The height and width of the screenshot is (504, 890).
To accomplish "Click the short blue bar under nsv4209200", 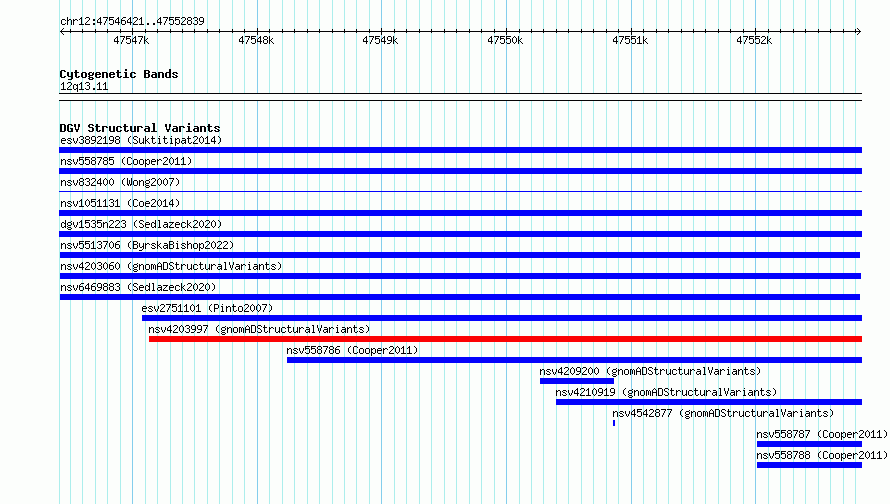I will (x=577, y=381).
